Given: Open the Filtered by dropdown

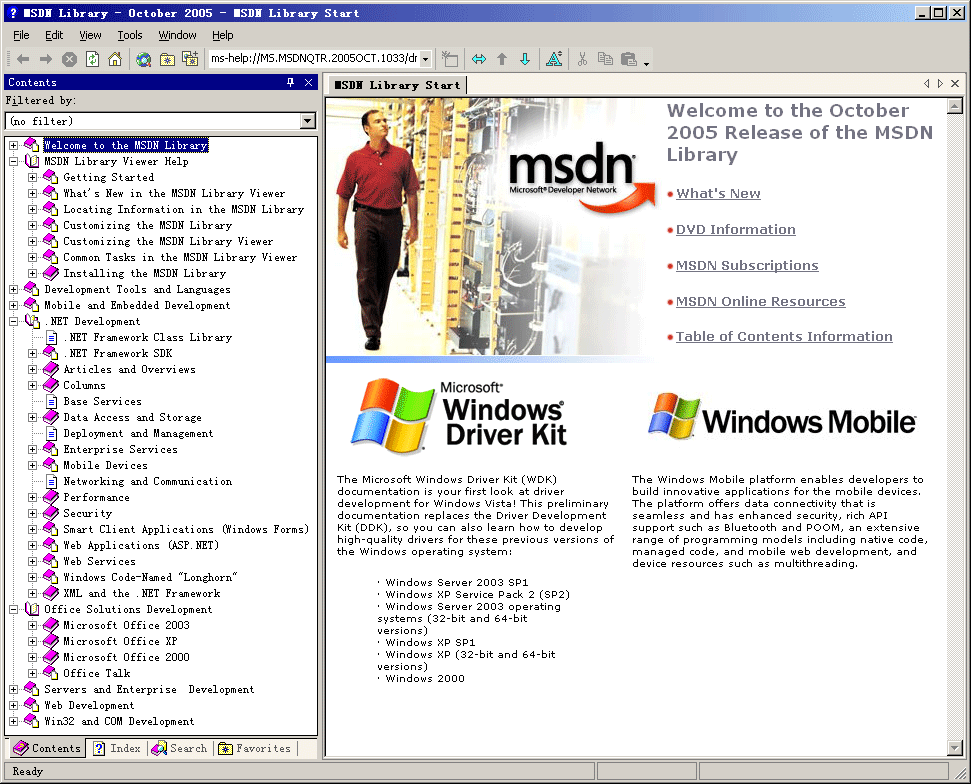Looking at the screenshot, I should [308, 121].
